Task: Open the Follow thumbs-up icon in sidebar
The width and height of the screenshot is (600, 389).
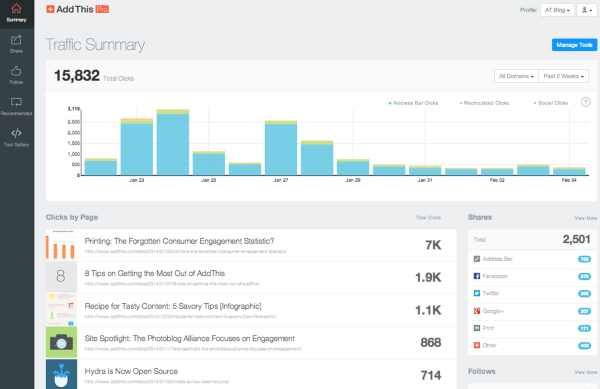Action: click(x=16, y=71)
